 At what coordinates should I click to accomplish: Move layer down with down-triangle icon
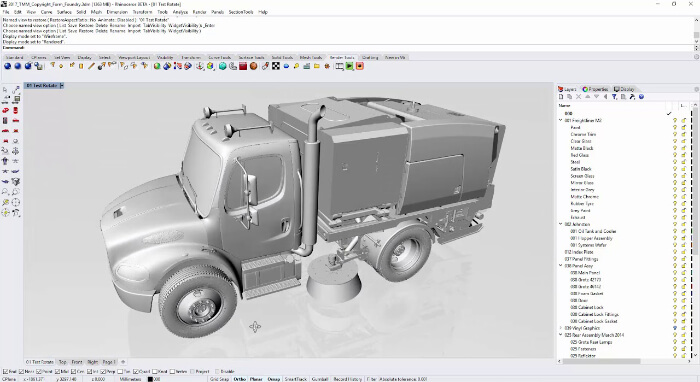(x=596, y=97)
